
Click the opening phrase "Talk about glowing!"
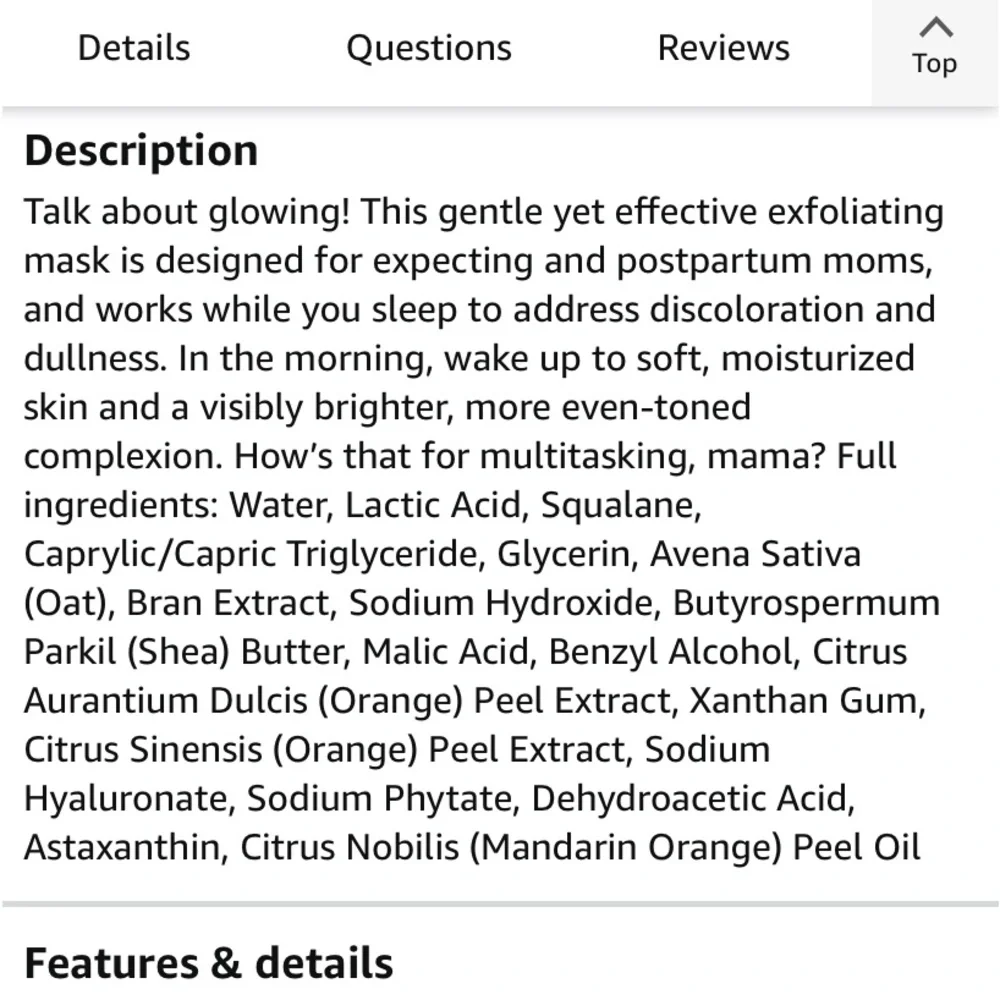(x=187, y=212)
